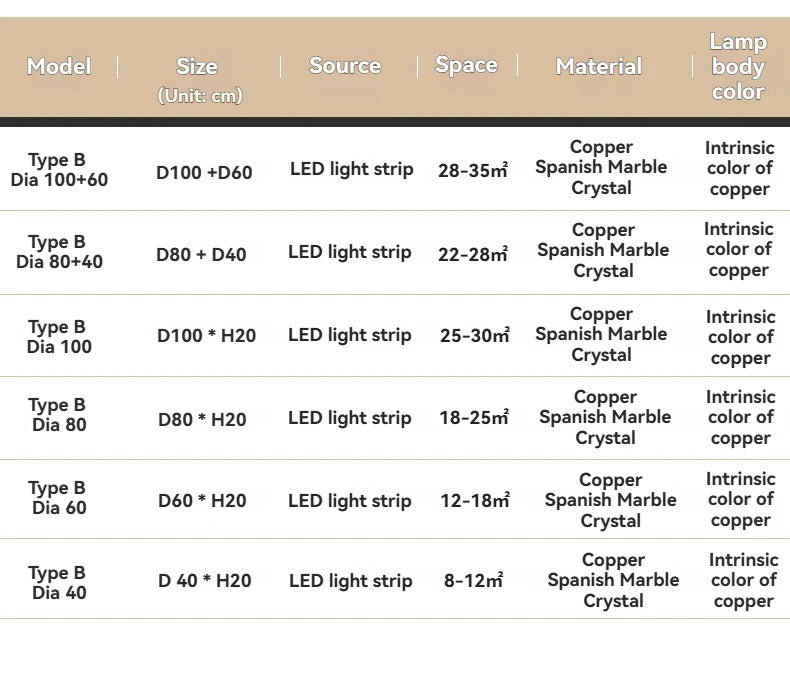Click the D100 +D60 size value
The image size is (790, 683).
click(204, 173)
